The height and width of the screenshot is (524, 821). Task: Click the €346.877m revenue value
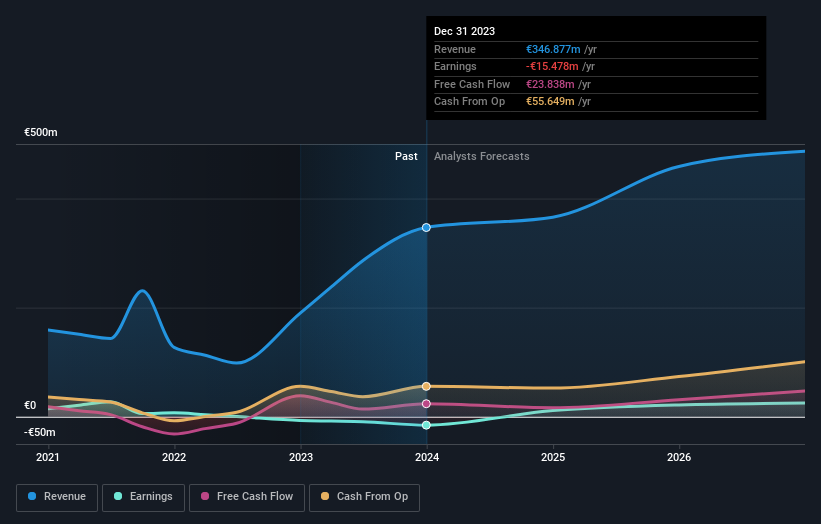coord(553,49)
